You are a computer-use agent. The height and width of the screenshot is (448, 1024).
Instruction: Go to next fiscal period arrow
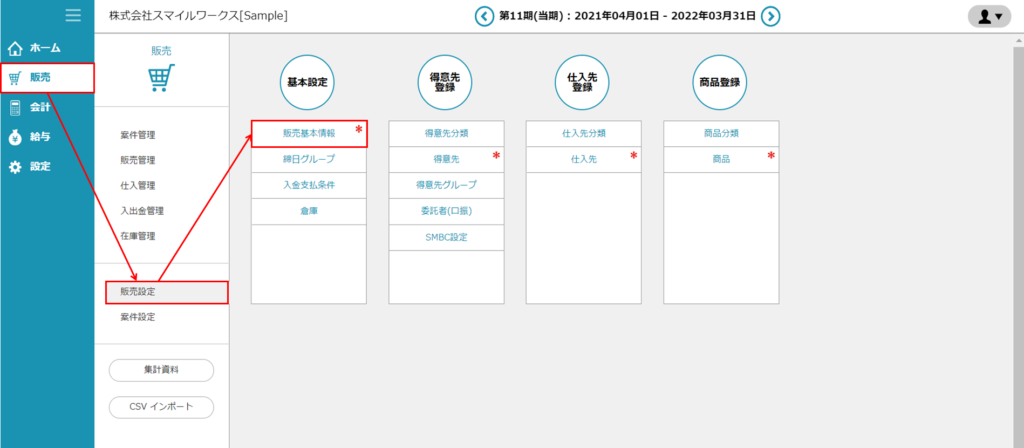point(771,16)
